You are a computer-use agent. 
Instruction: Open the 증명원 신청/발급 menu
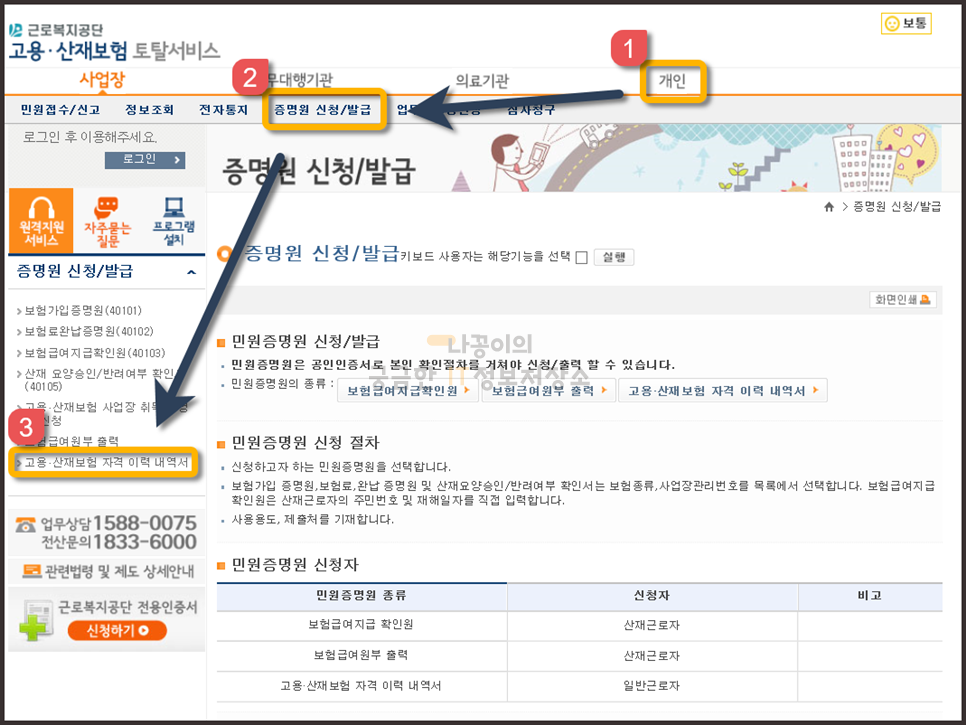[x=323, y=110]
